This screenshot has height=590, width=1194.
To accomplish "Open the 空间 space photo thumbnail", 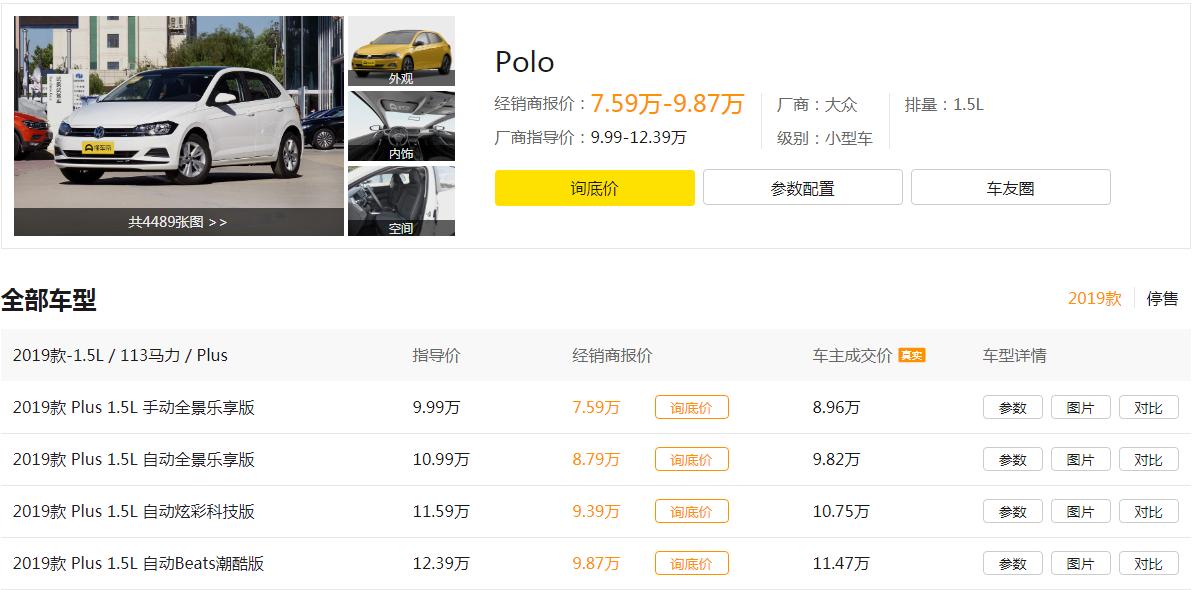I will click(400, 200).
